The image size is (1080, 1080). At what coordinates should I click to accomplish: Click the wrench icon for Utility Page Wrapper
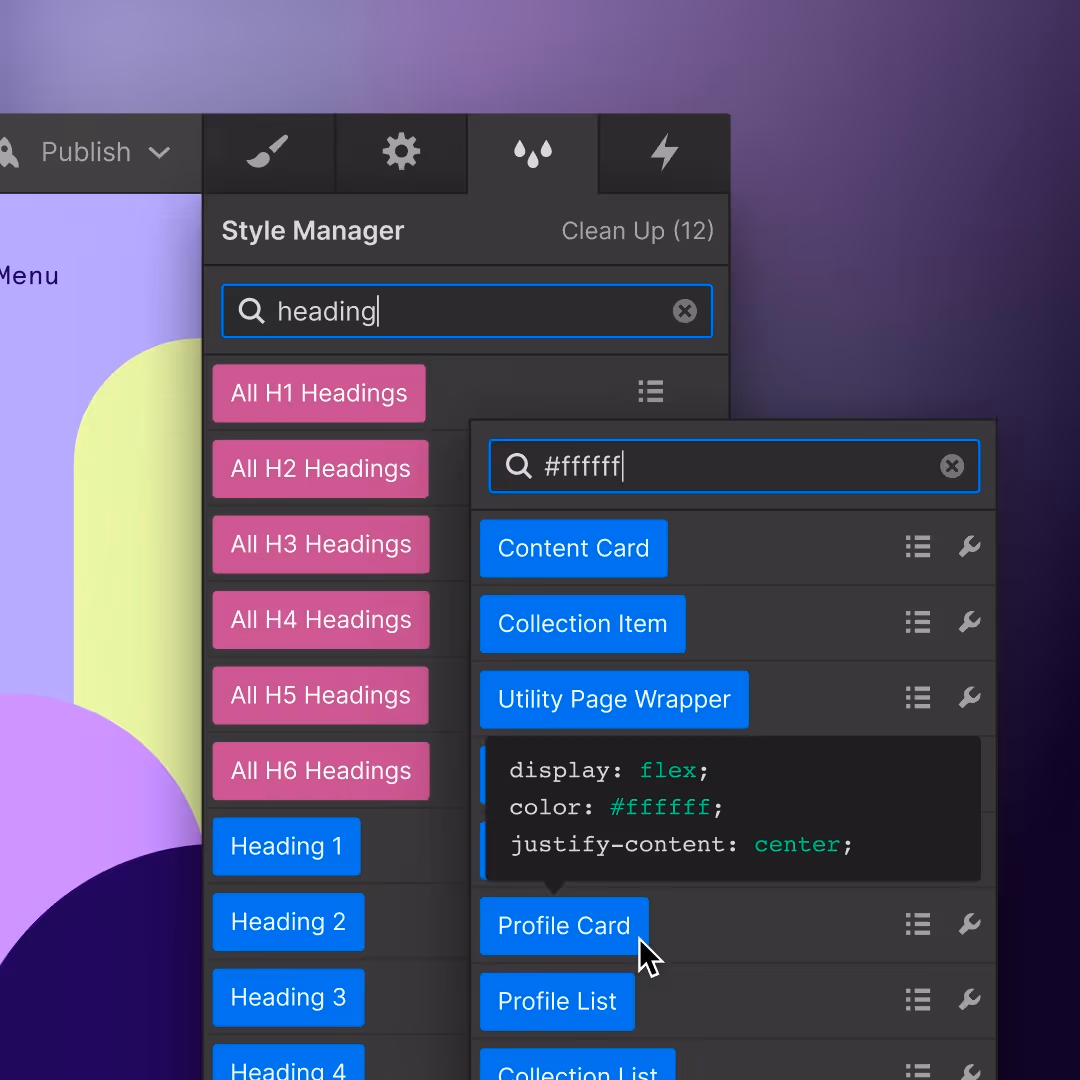(x=969, y=698)
